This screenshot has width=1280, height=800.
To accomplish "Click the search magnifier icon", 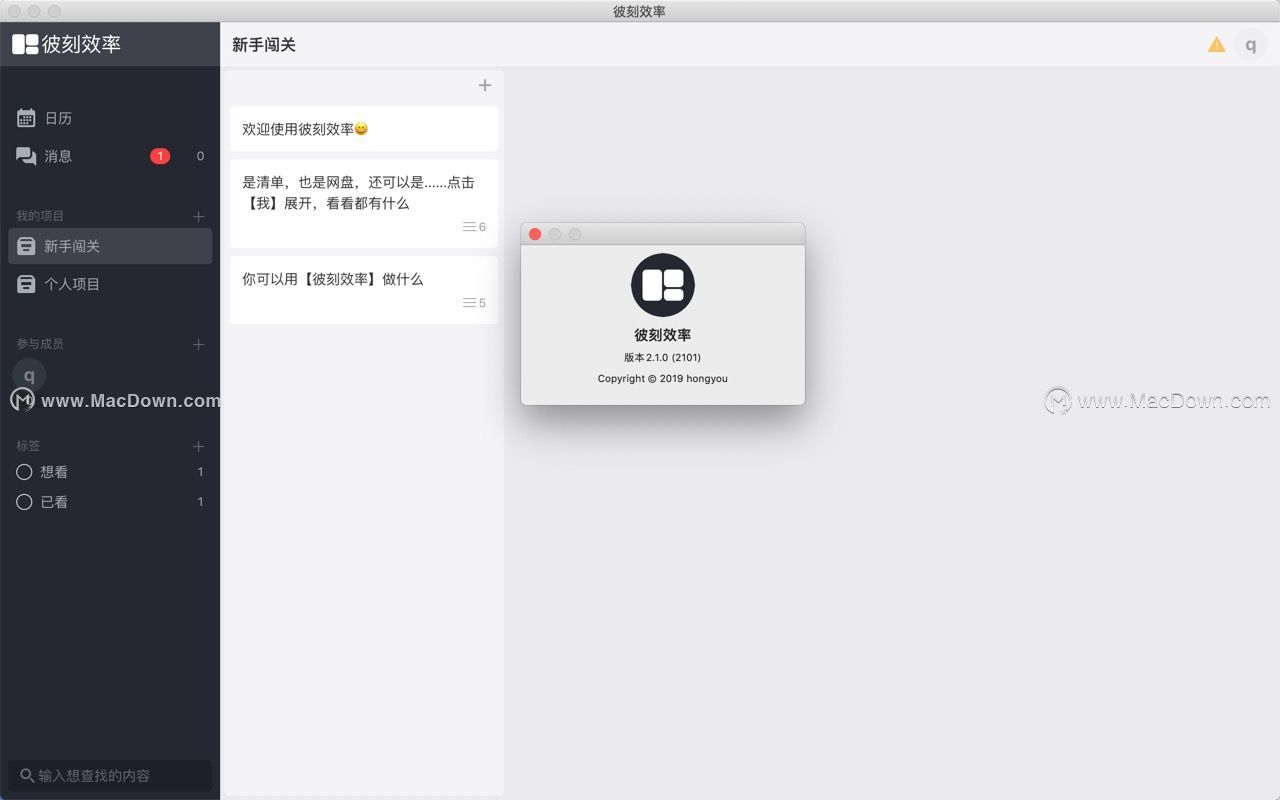I will coord(27,775).
